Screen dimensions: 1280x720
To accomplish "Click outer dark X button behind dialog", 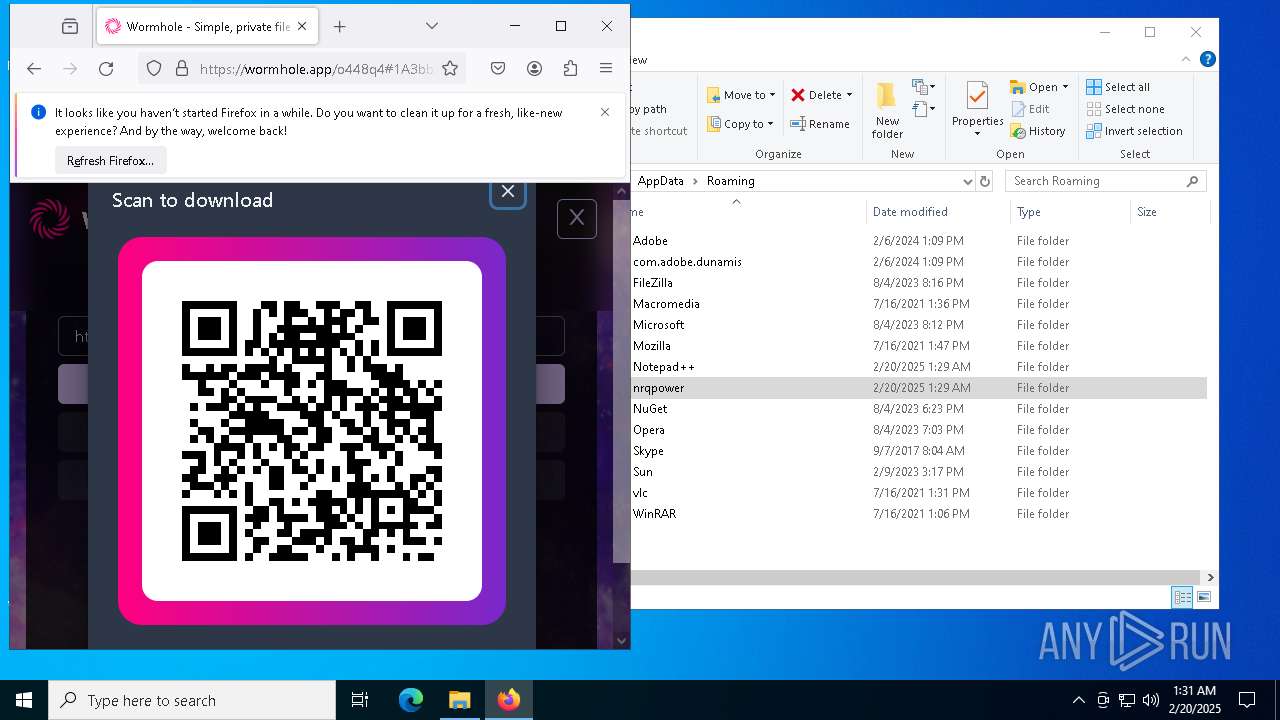I will tap(577, 218).
